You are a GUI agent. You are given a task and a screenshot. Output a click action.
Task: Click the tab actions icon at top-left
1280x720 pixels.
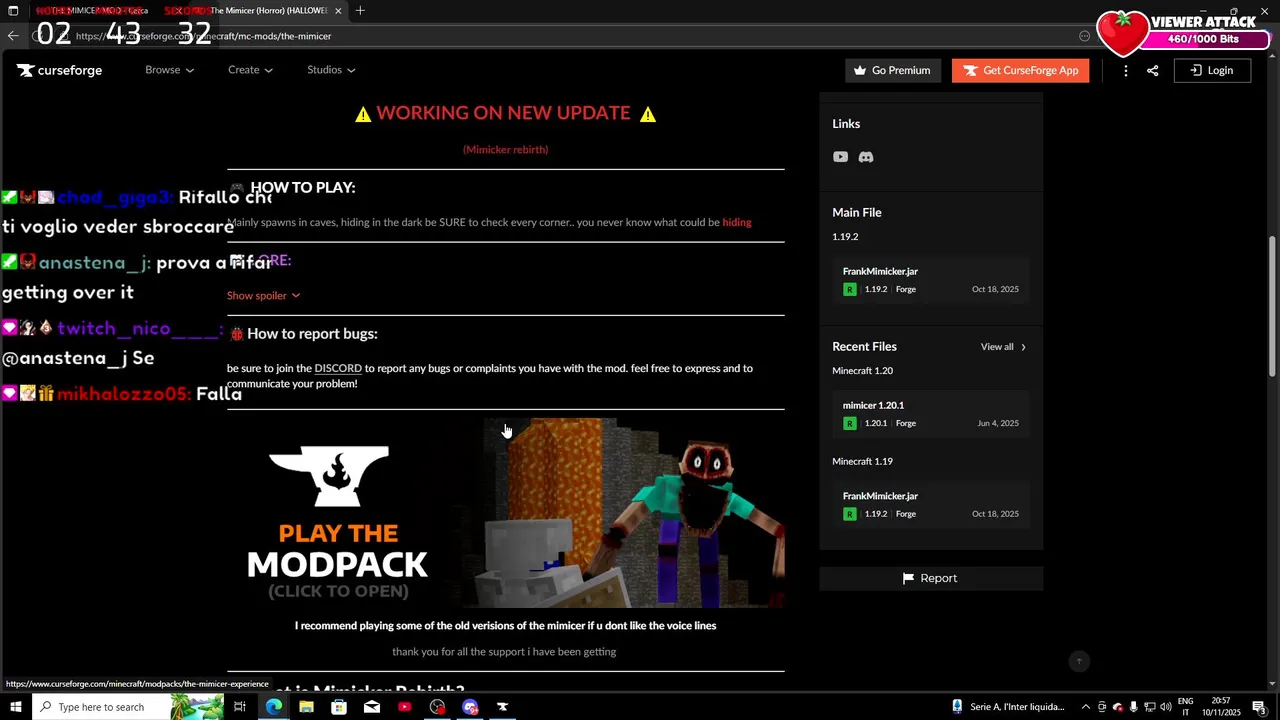tap(13, 10)
